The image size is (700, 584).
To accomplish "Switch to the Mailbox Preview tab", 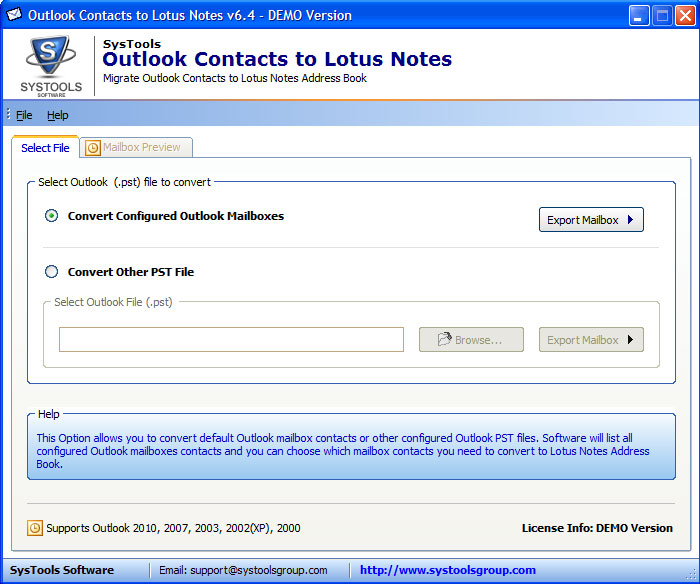I will (x=141, y=148).
